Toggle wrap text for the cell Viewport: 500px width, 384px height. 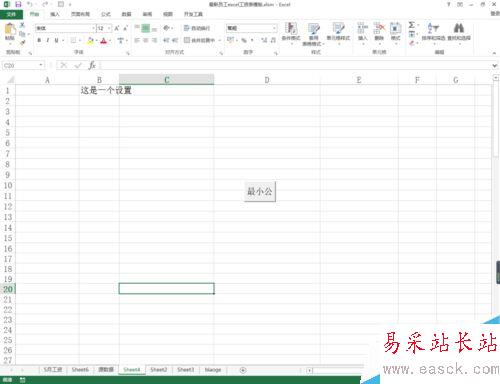[197, 28]
